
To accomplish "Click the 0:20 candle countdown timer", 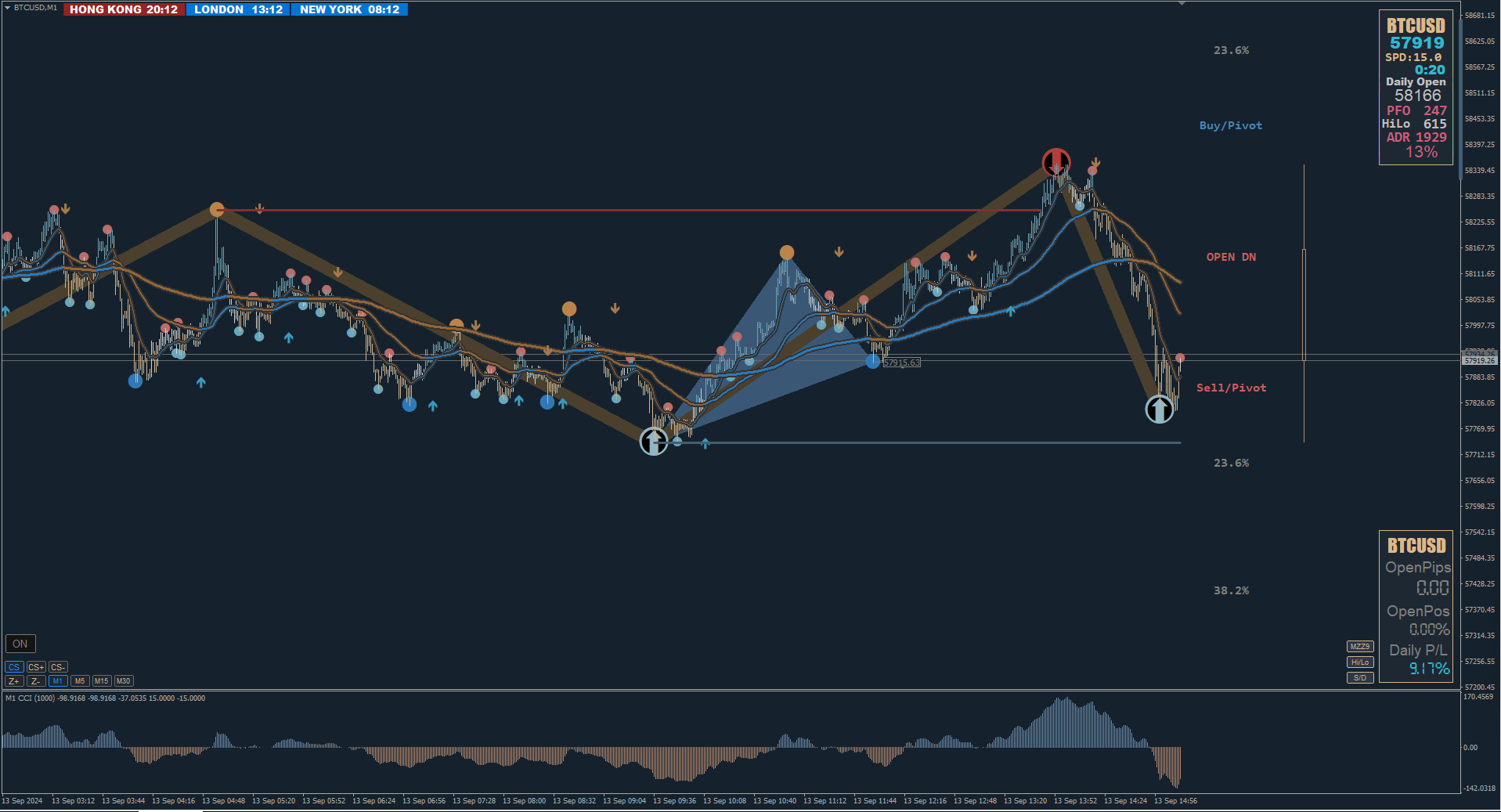I will pos(1430,70).
